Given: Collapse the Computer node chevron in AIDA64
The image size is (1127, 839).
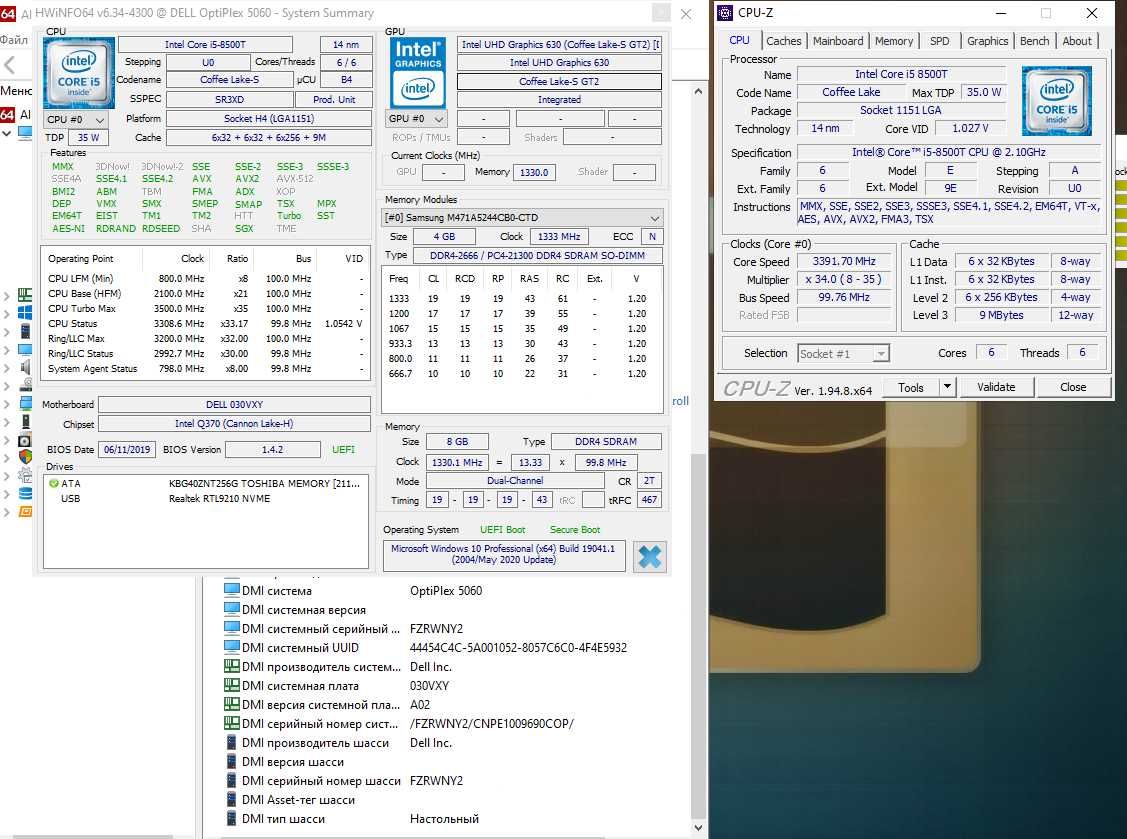Looking at the screenshot, I should click(x=6, y=133).
